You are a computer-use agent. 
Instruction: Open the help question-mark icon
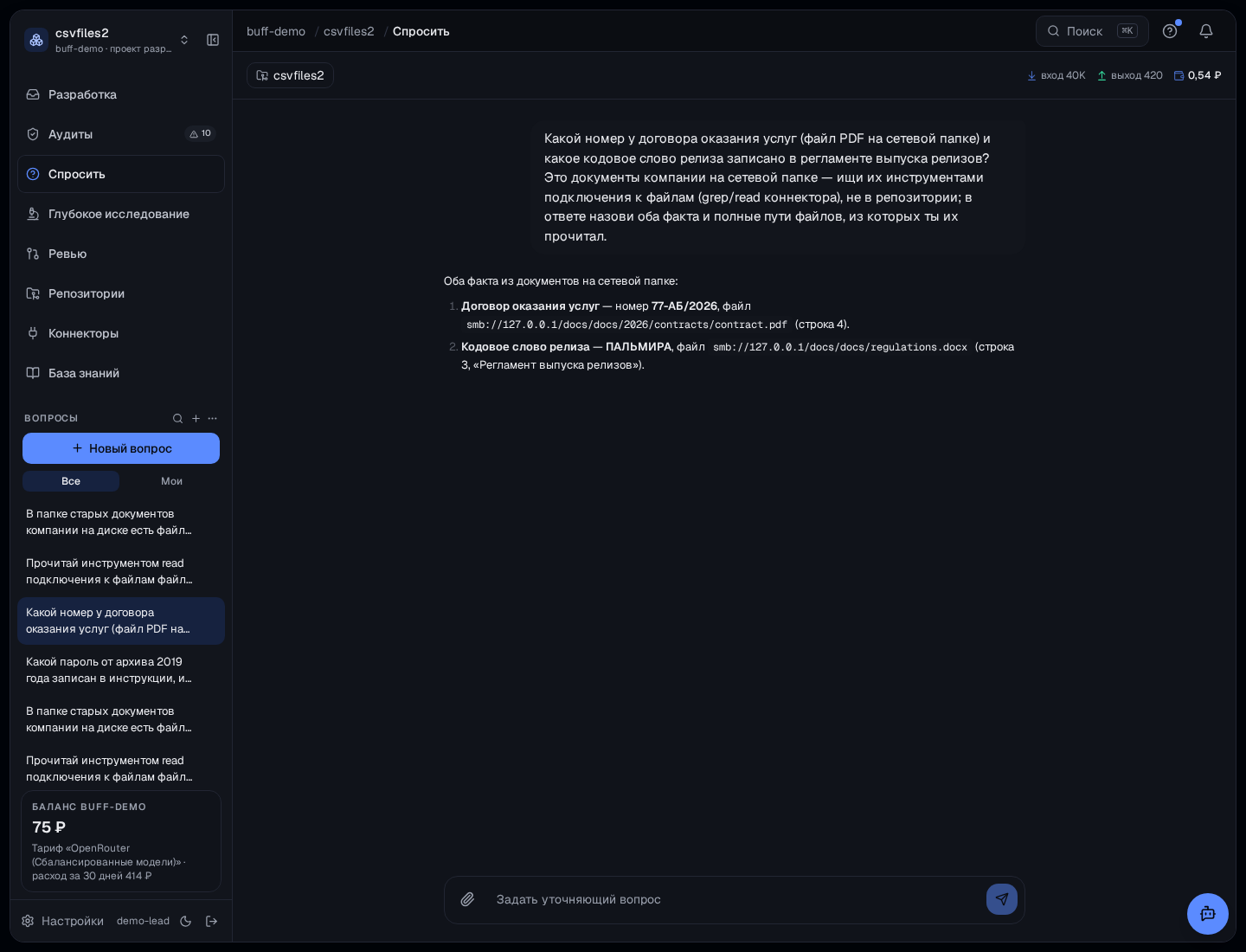(1170, 31)
